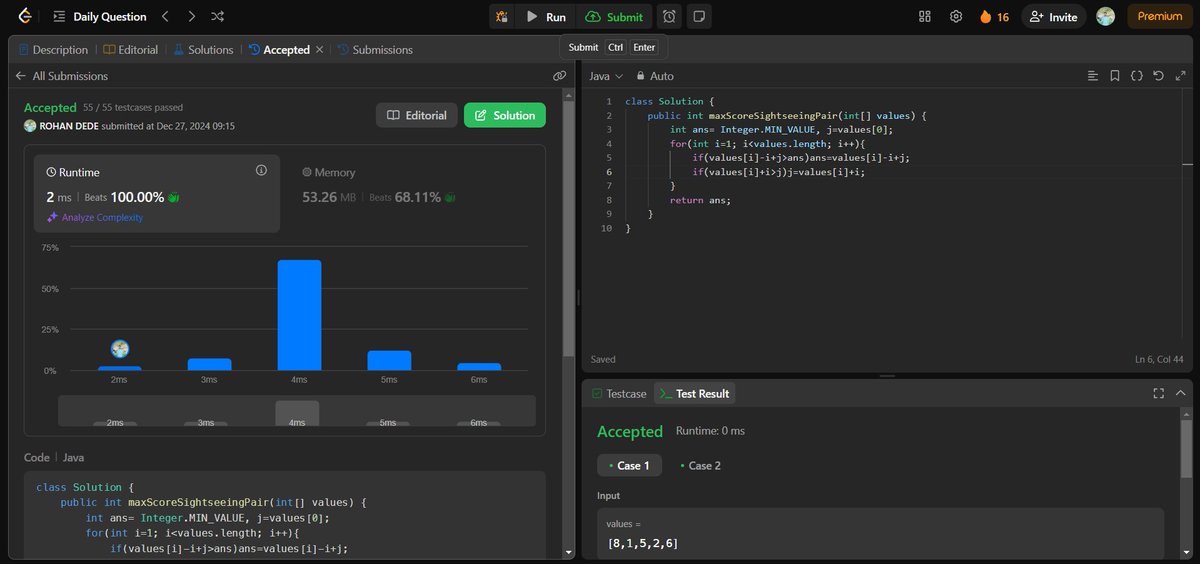Click the runtime info icon

point(262,171)
